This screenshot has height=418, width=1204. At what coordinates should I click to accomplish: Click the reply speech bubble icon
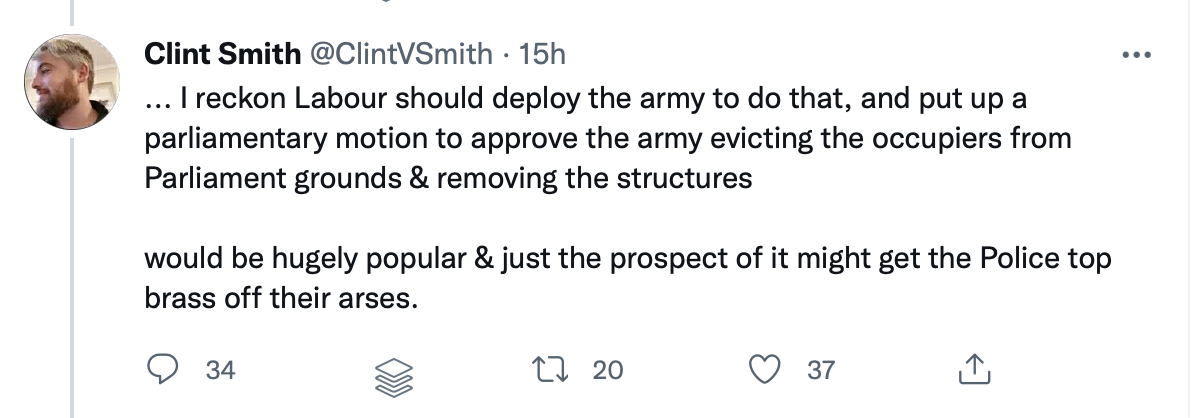pos(162,370)
